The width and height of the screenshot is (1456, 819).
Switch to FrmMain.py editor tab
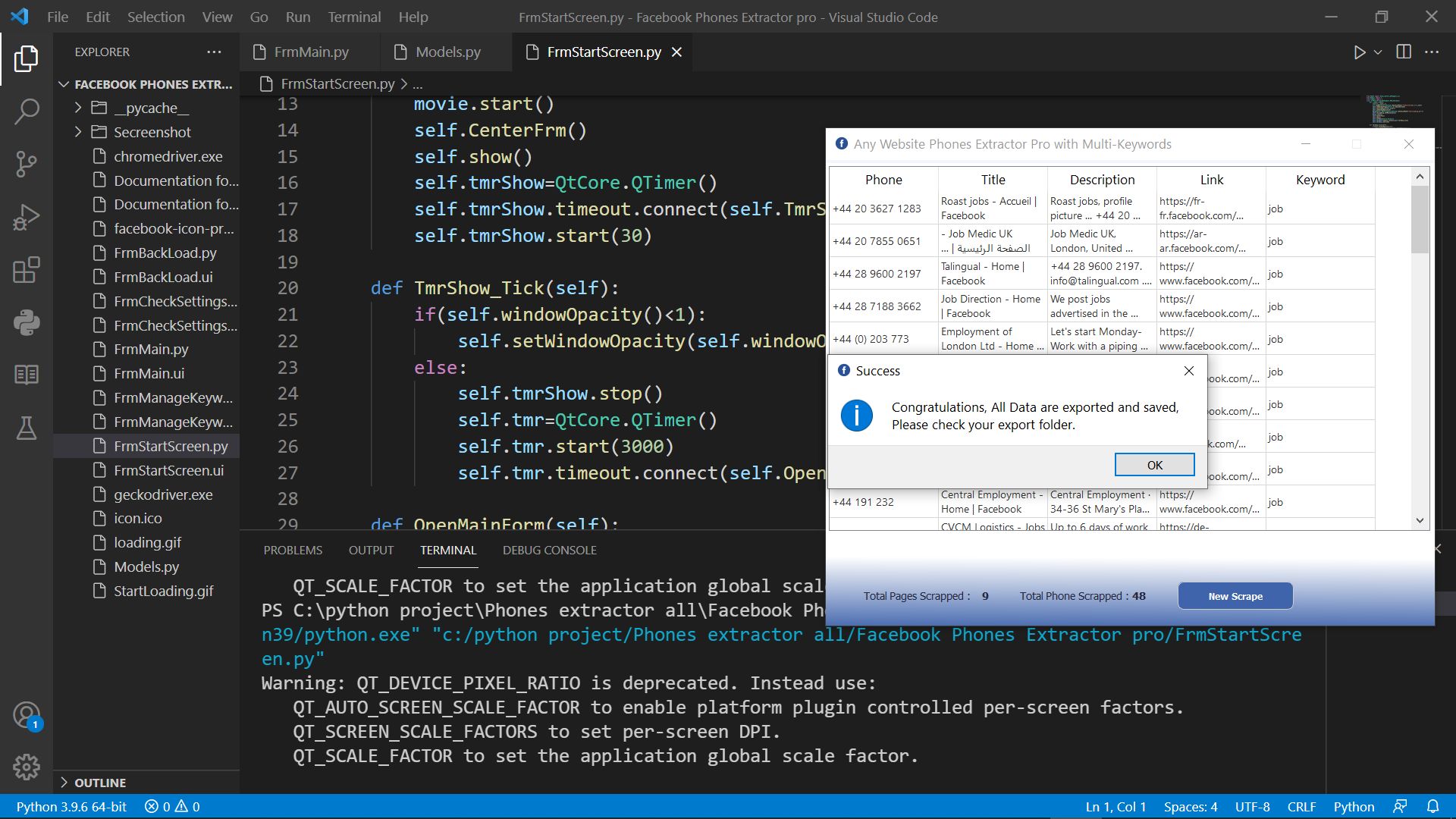click(311, 52)
